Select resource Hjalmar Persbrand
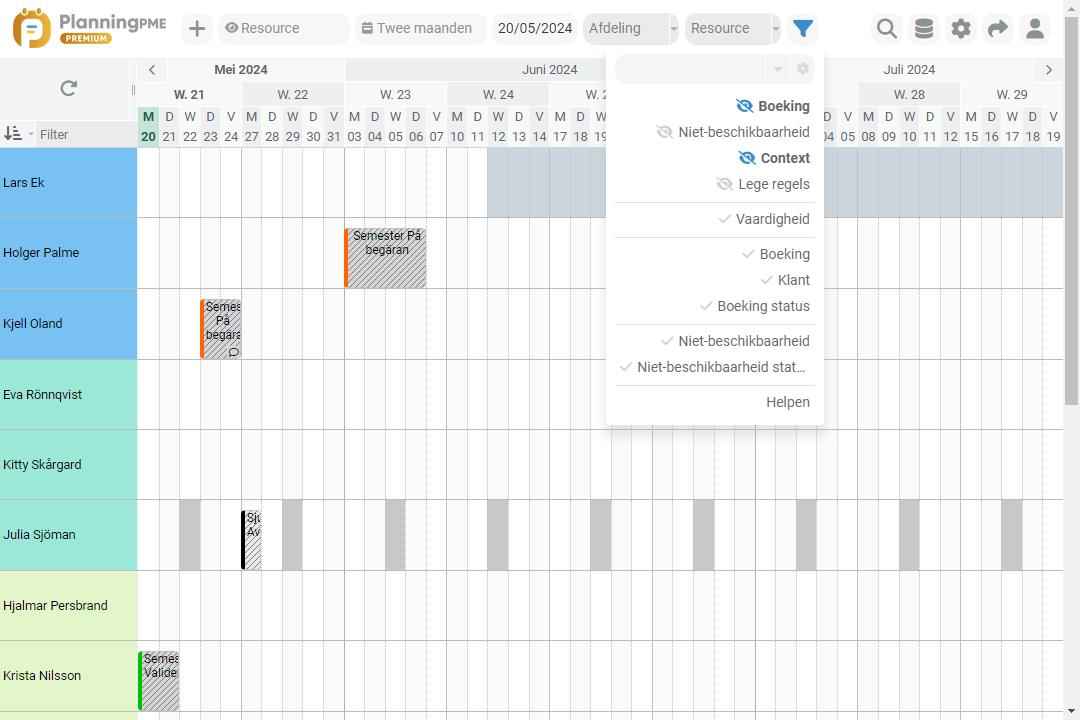The height and width of the screenshot is (720, 1080). coord(68,606)
